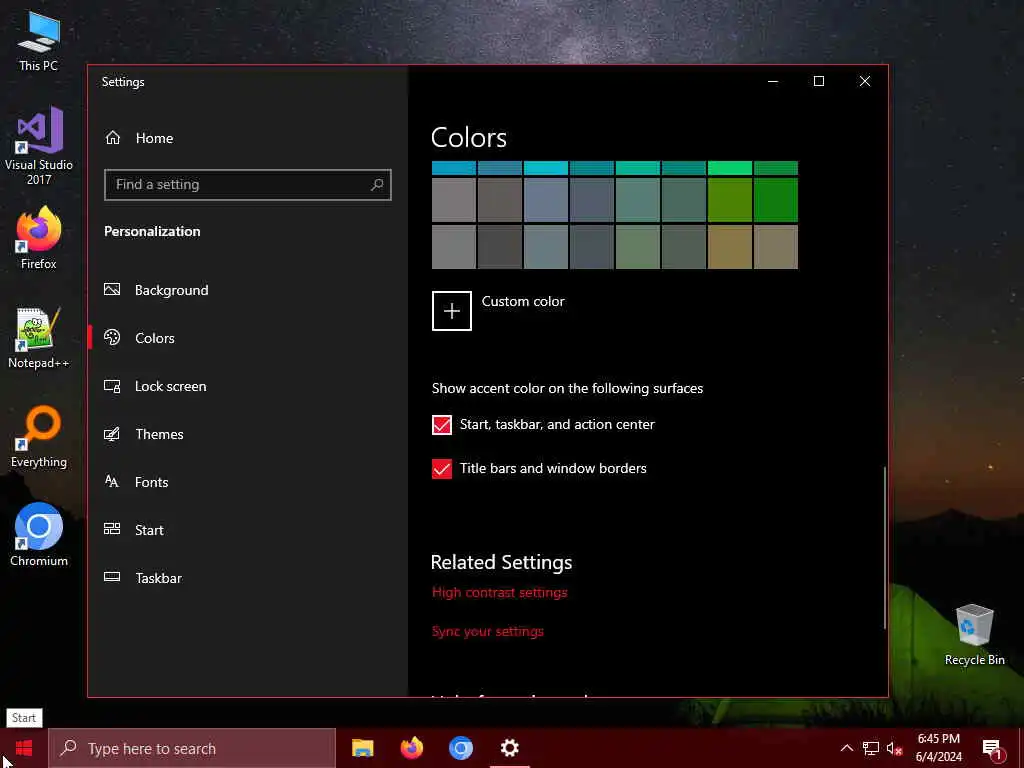Uncheck Title bars and window borders
The image size is (1024, 768).
click(441, 469)
